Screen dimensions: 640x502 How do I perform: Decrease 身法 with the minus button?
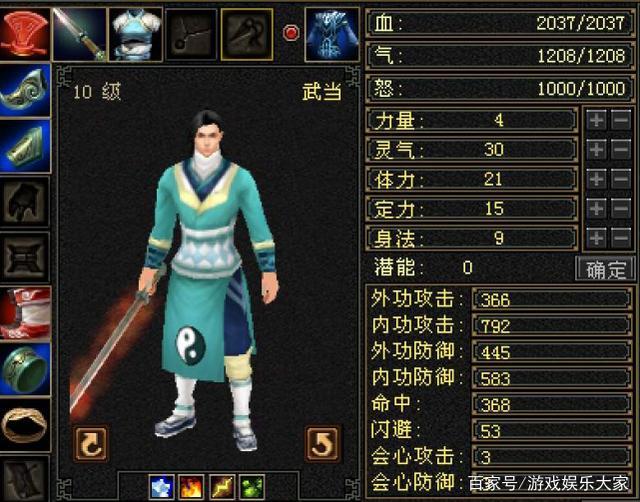click(x=621, y=238)
